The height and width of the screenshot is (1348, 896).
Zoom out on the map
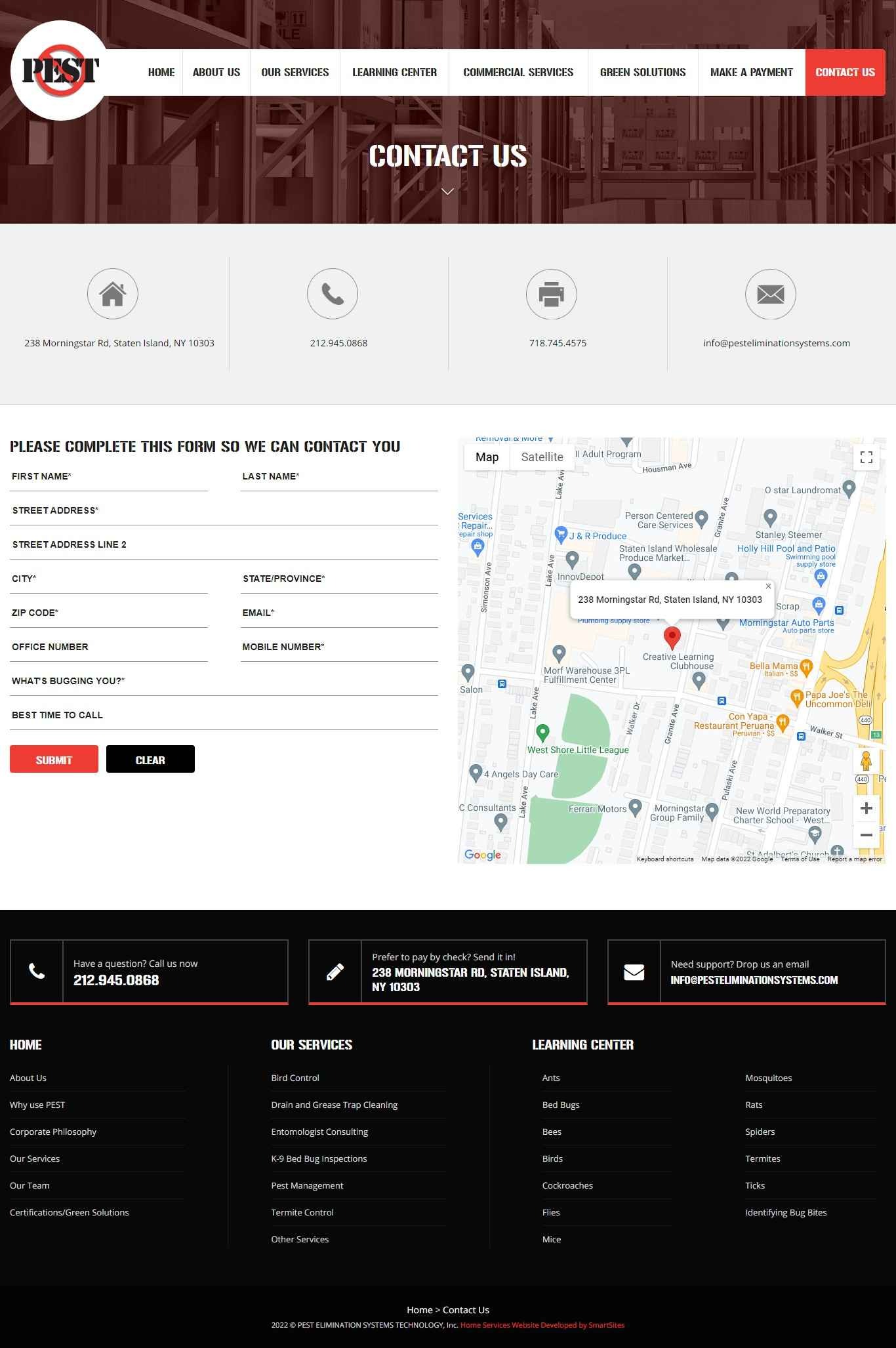(x=866, y=835)
